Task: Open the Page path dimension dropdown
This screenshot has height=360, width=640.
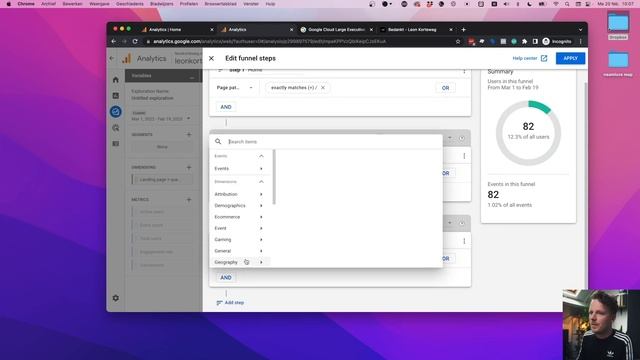Action: [235, 88]
